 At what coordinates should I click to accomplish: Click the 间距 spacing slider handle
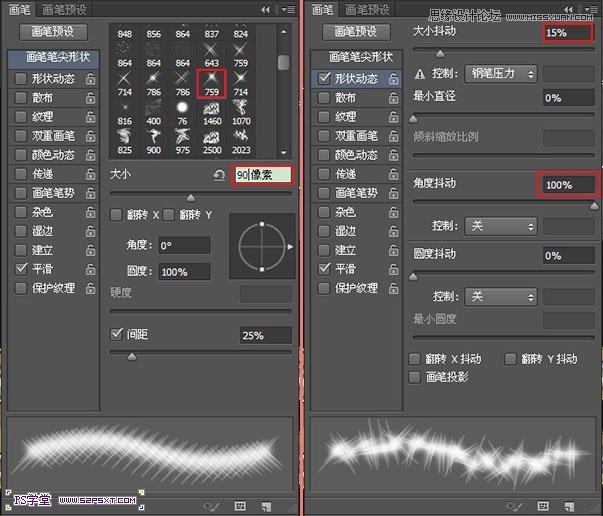132,356
